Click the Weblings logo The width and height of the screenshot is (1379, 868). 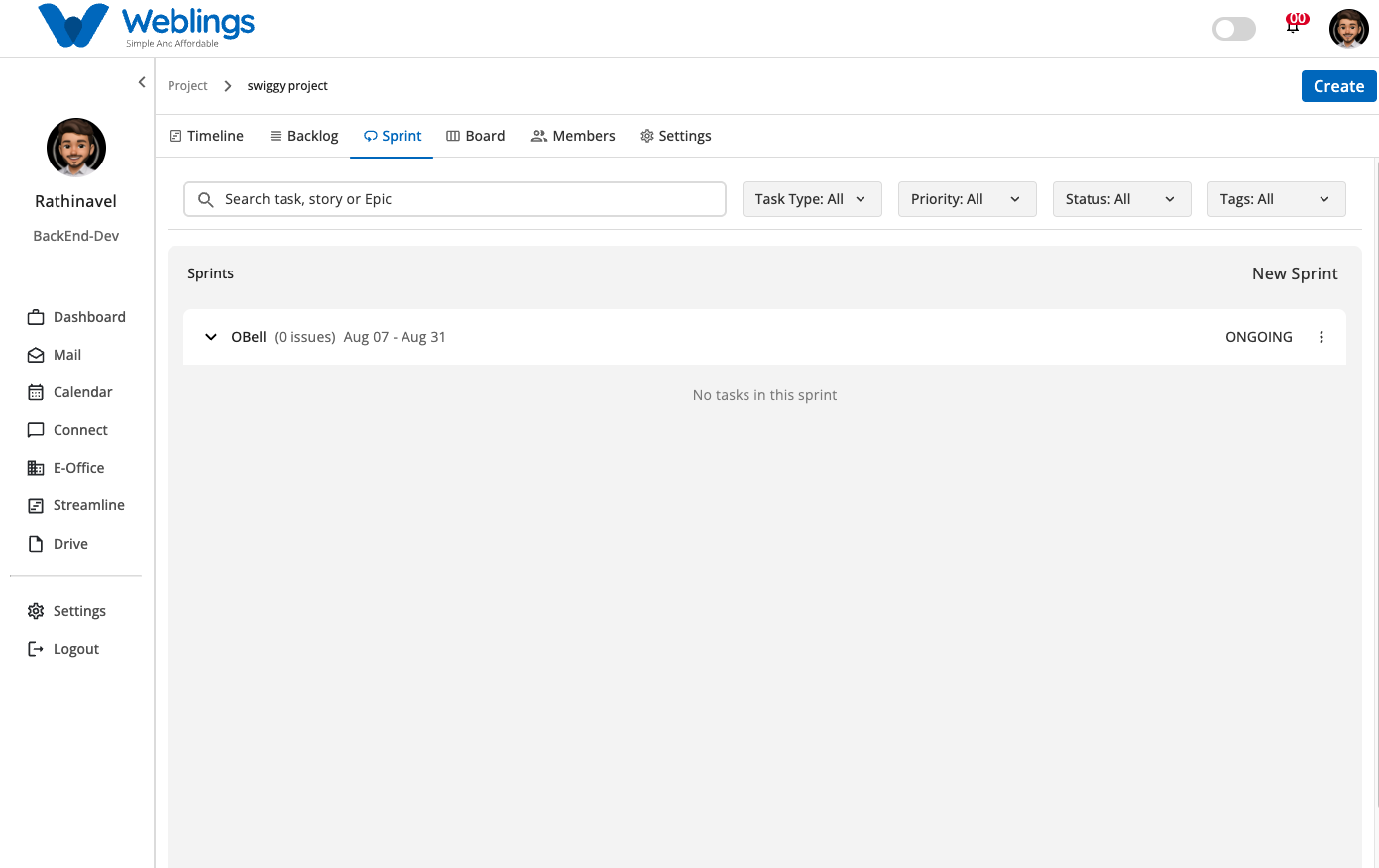click(146, 26)
